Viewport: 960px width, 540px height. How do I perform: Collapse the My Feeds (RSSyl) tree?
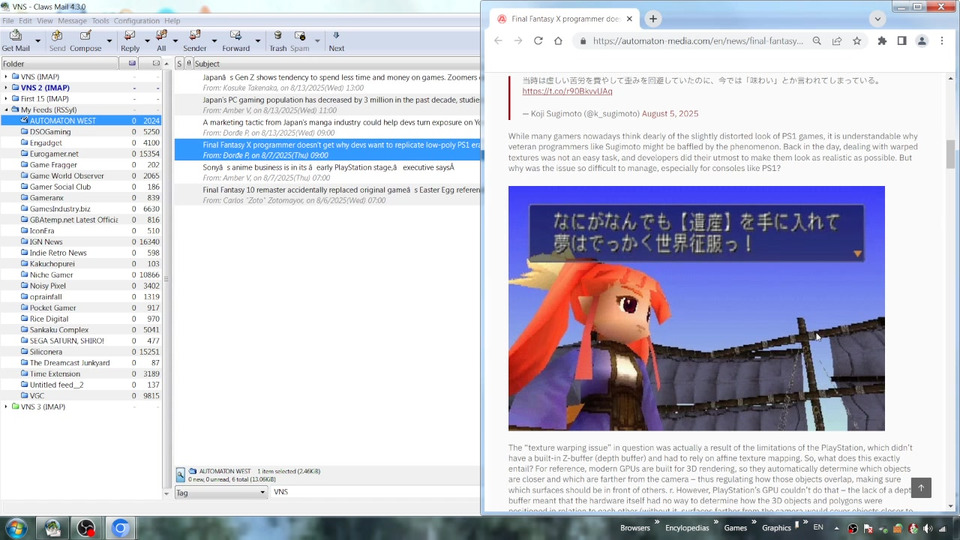click(x=6, y=109)
